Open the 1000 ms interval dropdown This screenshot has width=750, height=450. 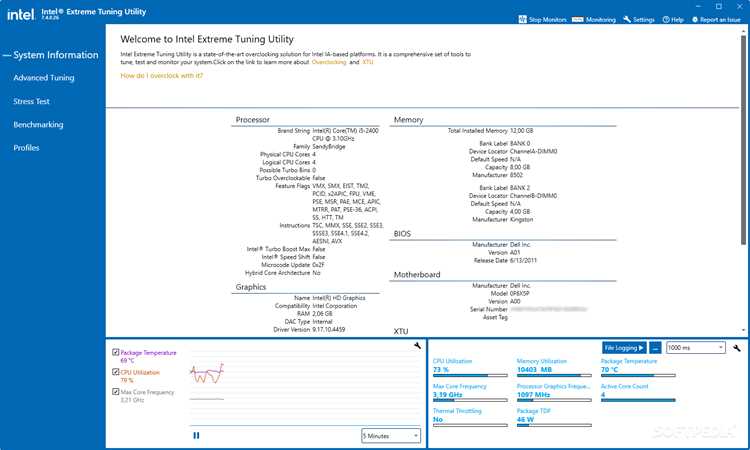pos(695,348)
